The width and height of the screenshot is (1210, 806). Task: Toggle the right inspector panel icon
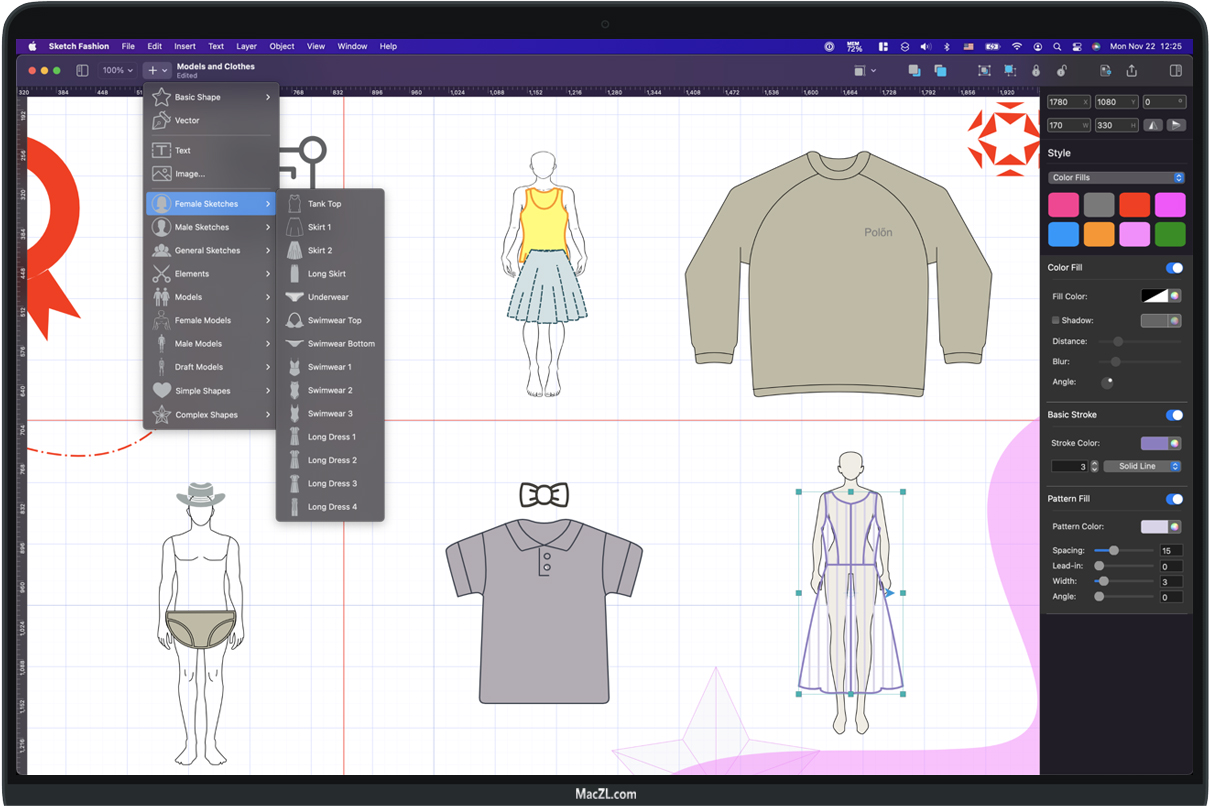1176,71
